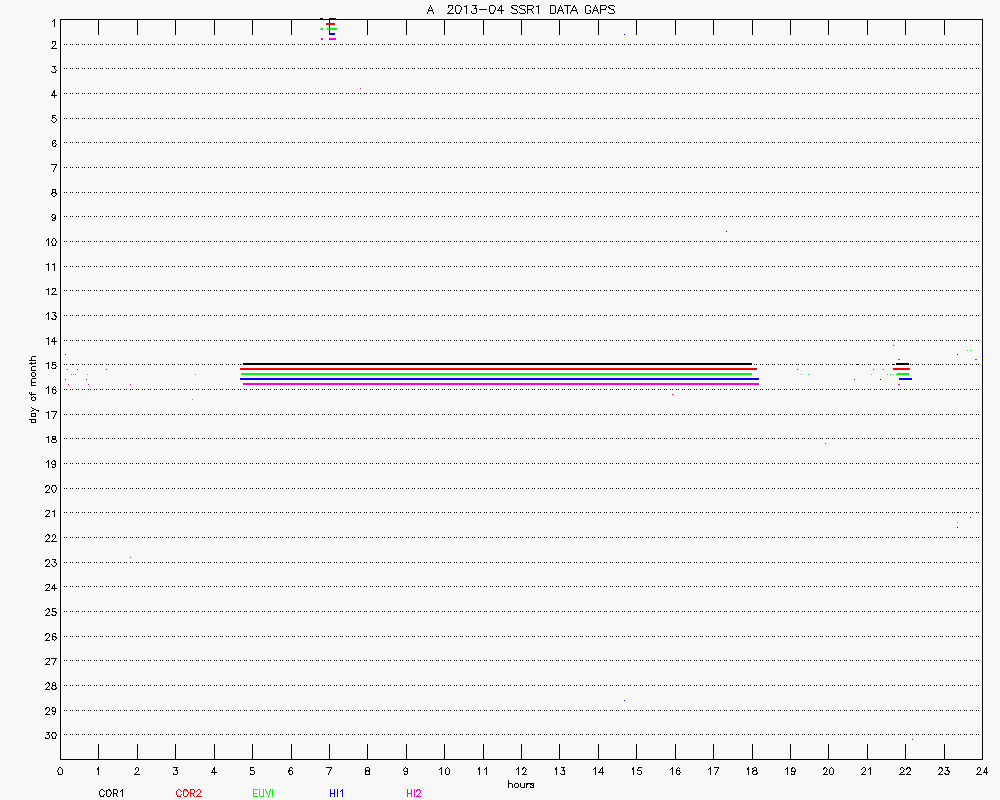Click the long black COR1 gap bar on day 15
This screenshot has width=1000, height=800.
pos(497,364)
